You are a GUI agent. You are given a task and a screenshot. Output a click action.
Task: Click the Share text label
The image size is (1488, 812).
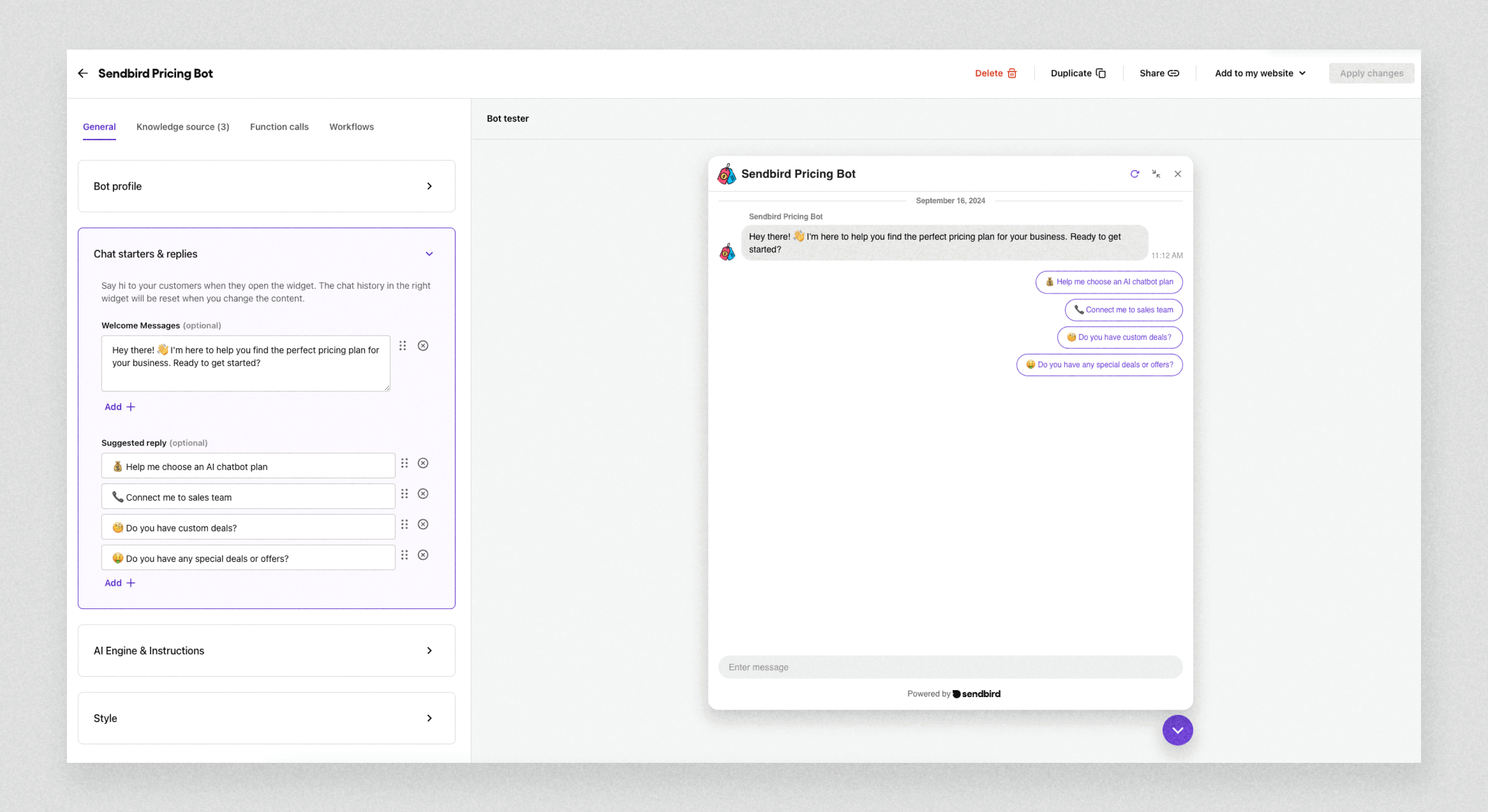click(x=1152, y=73)
